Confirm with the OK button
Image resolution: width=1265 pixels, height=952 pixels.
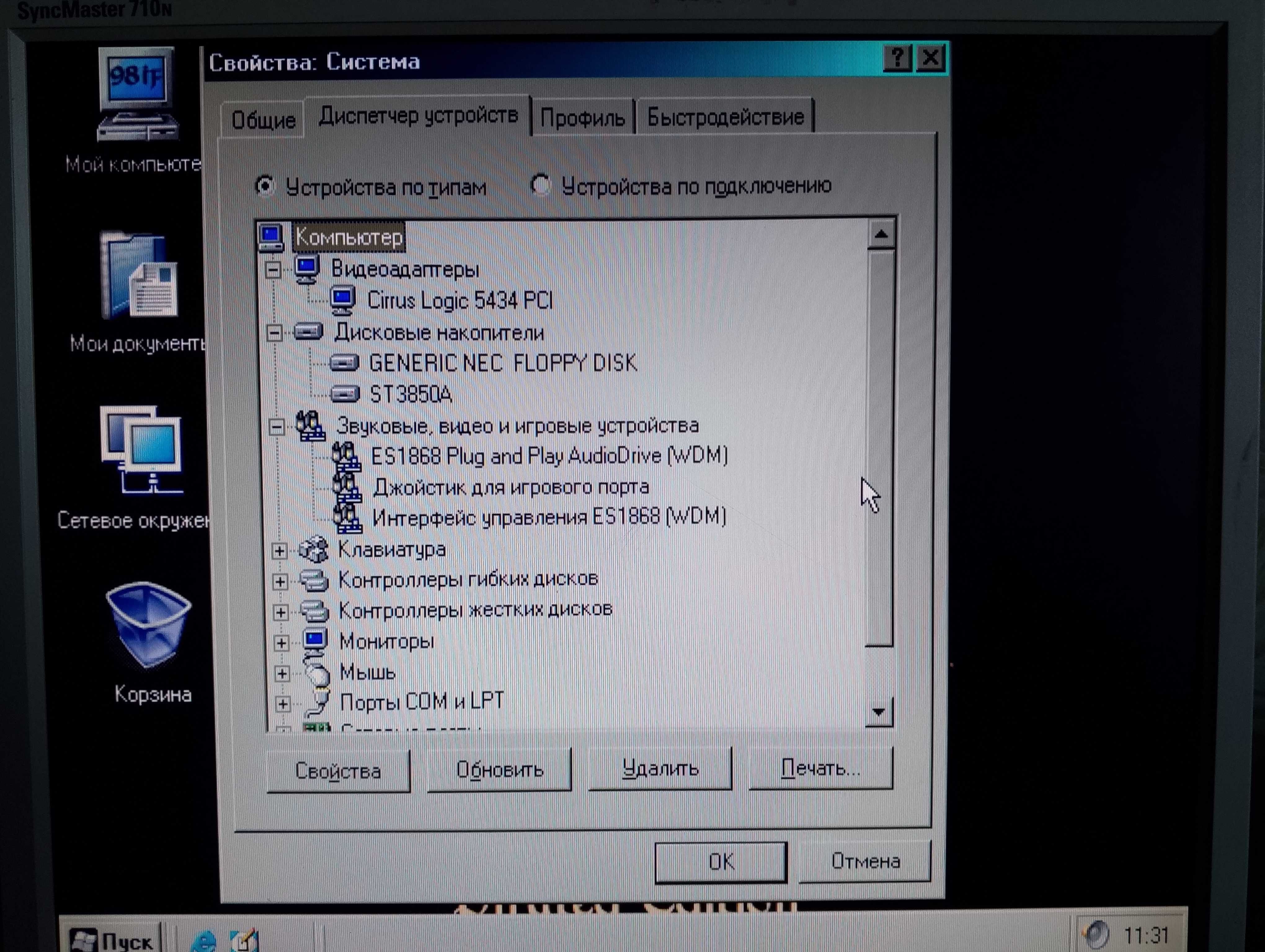(x=721, y=862)
